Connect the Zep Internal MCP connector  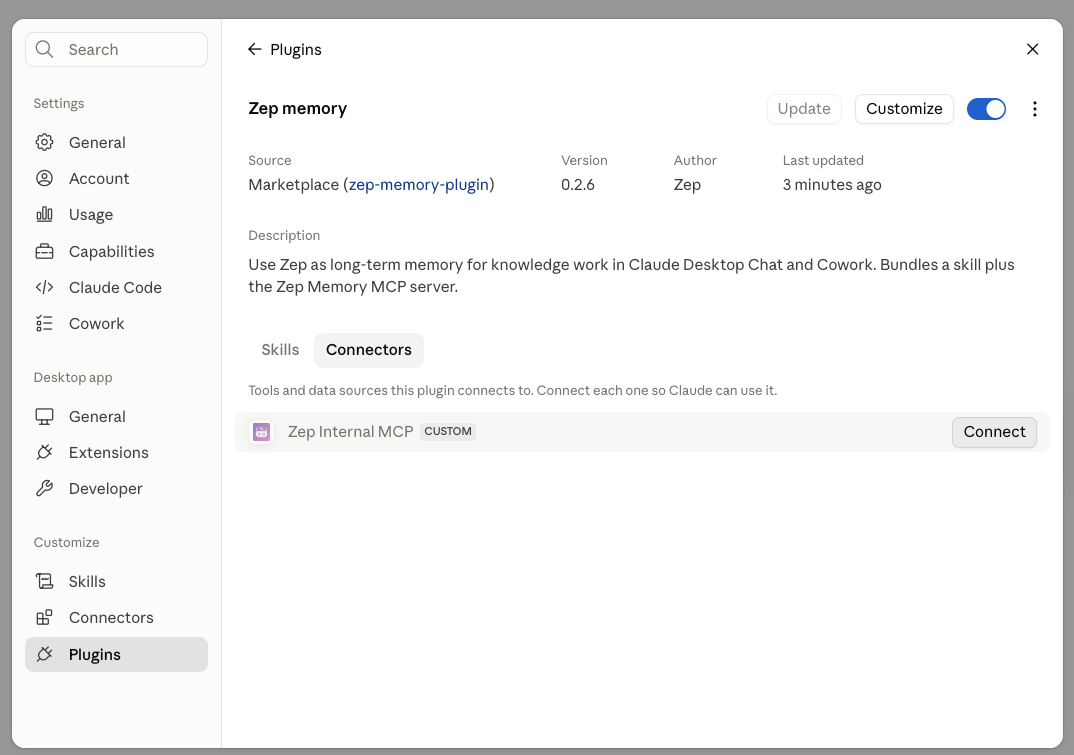coord(995,432)
